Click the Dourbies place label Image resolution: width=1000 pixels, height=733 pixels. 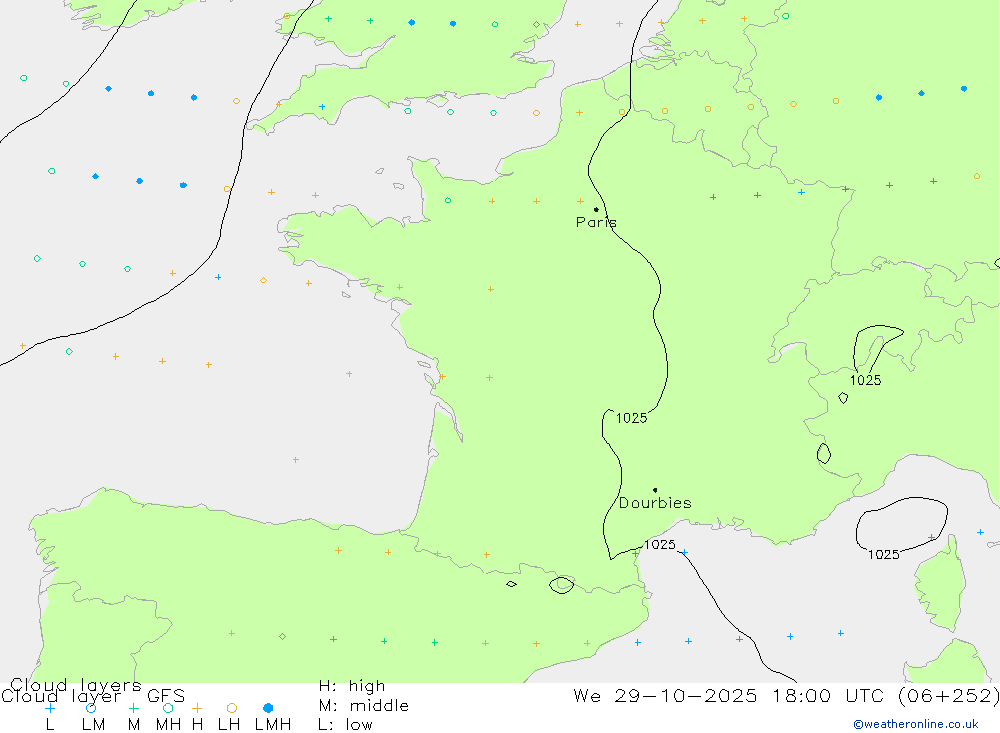(x=655, y=503)
